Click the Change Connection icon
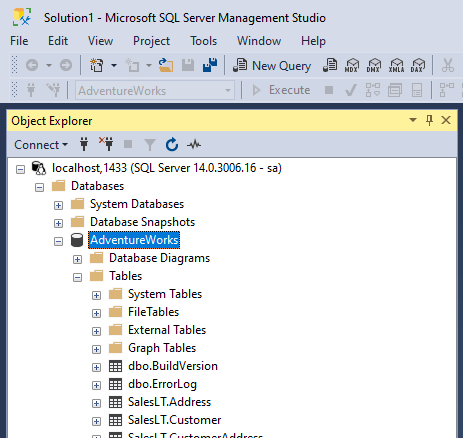 click(x=53, y=90)
